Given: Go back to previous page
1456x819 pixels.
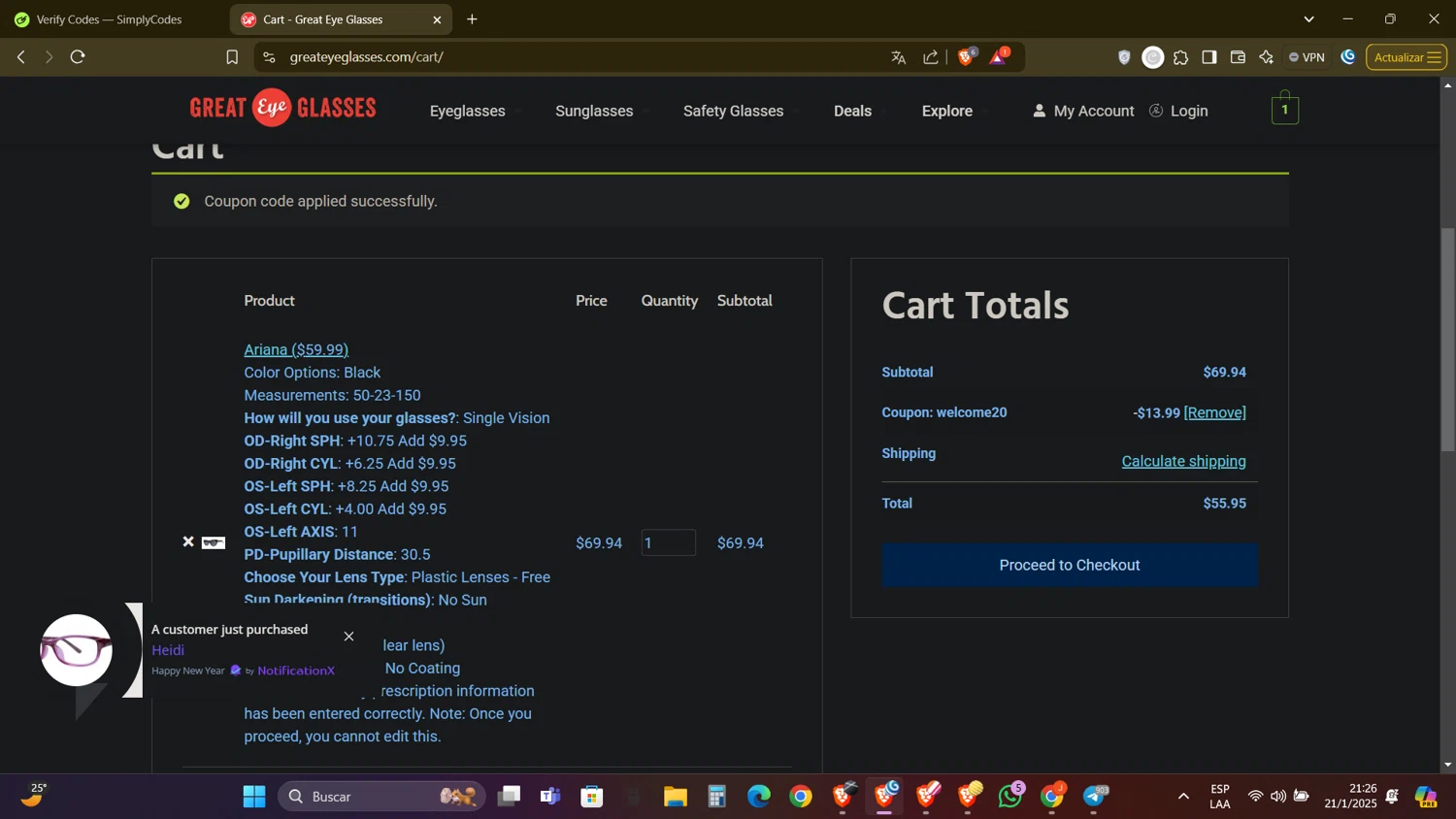Looking at the screenshot, I should pyautogui.click(x=21, y=57).
